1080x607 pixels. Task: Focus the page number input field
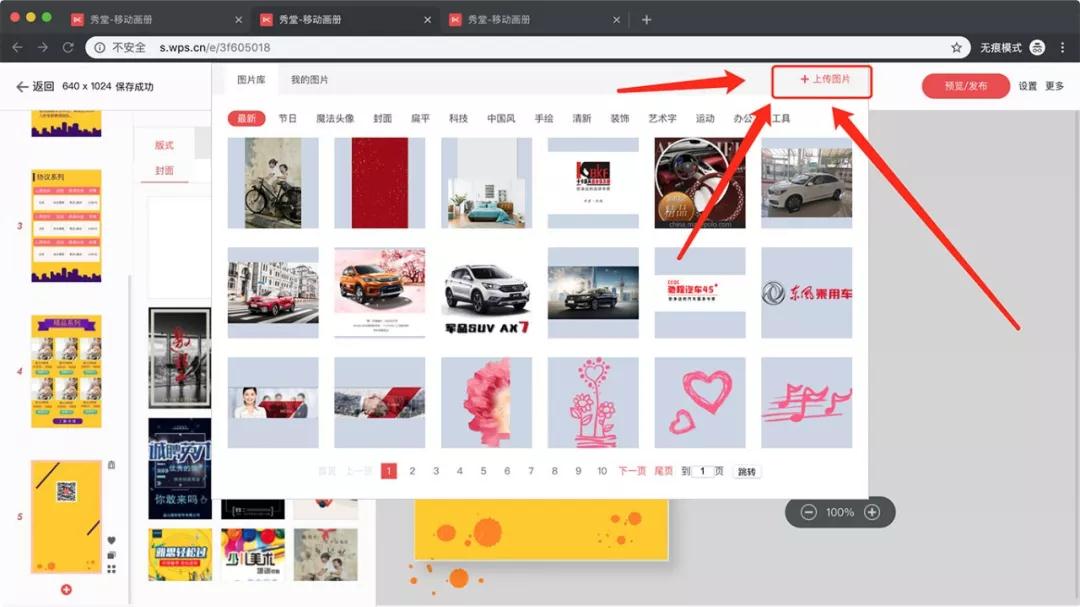pos(703,471)
